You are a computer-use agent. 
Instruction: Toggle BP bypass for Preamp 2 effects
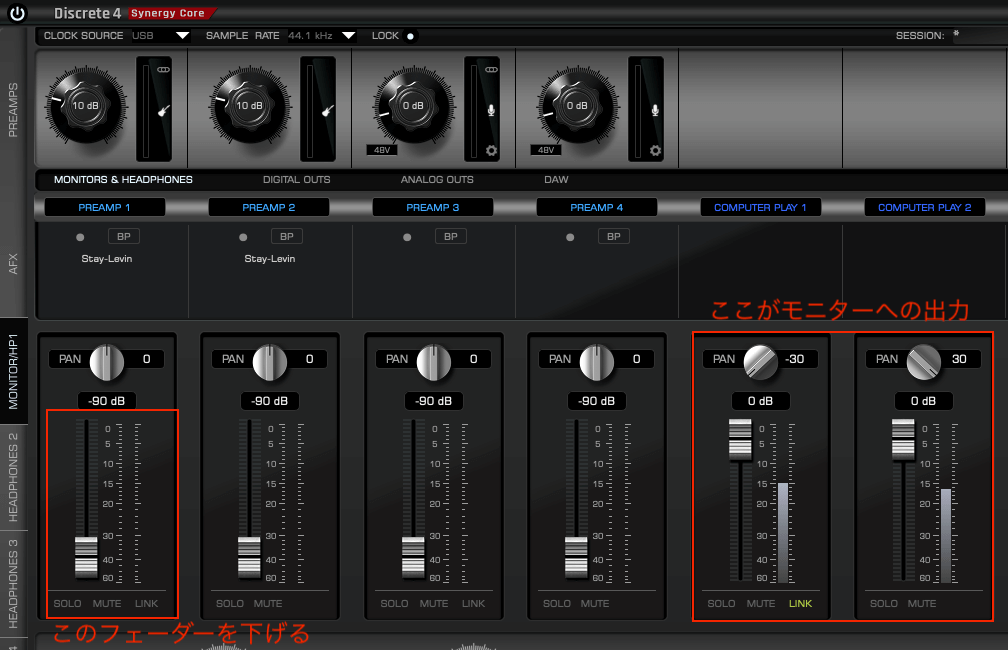[287, 237]
